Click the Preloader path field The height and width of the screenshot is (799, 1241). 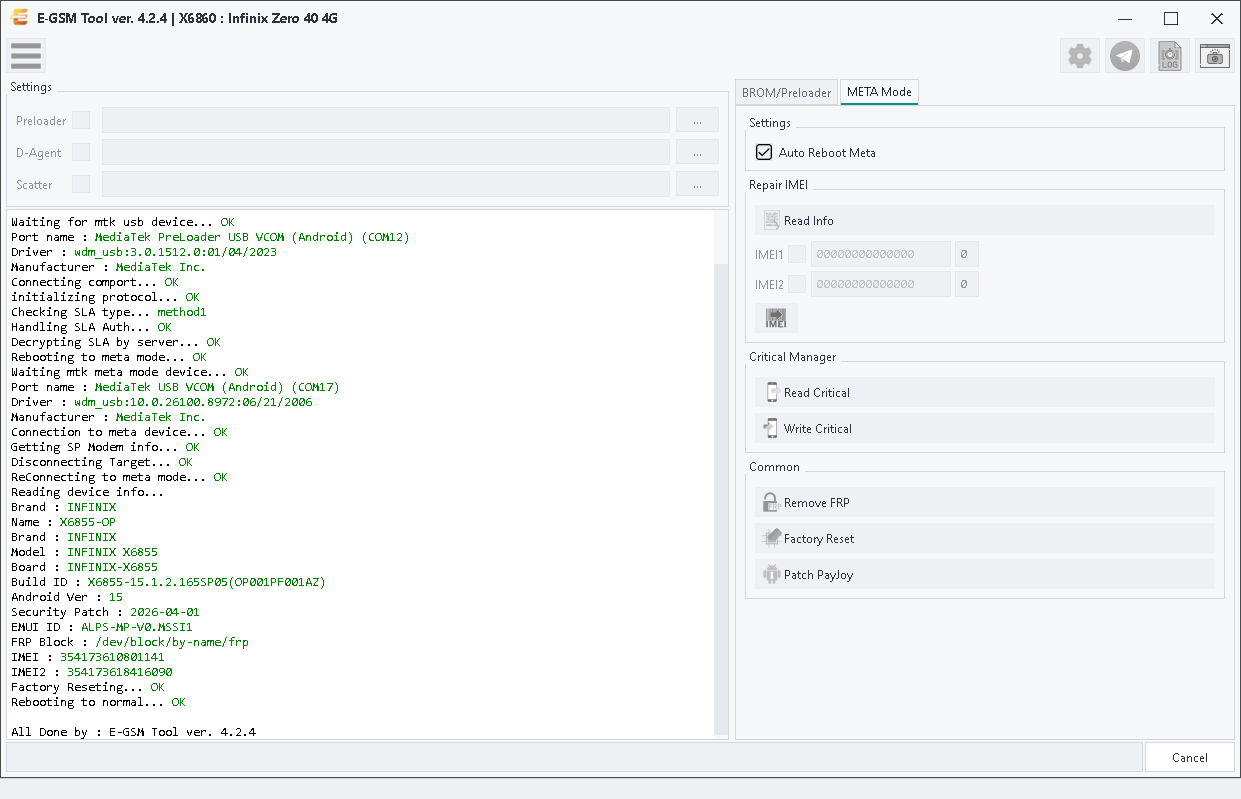386,120
